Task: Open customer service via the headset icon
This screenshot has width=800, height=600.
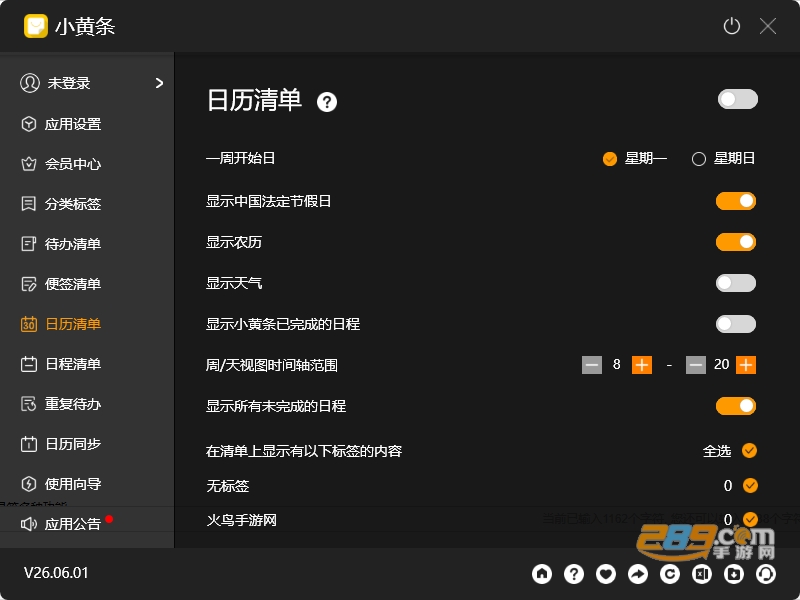Action: (x=766, y=574)
